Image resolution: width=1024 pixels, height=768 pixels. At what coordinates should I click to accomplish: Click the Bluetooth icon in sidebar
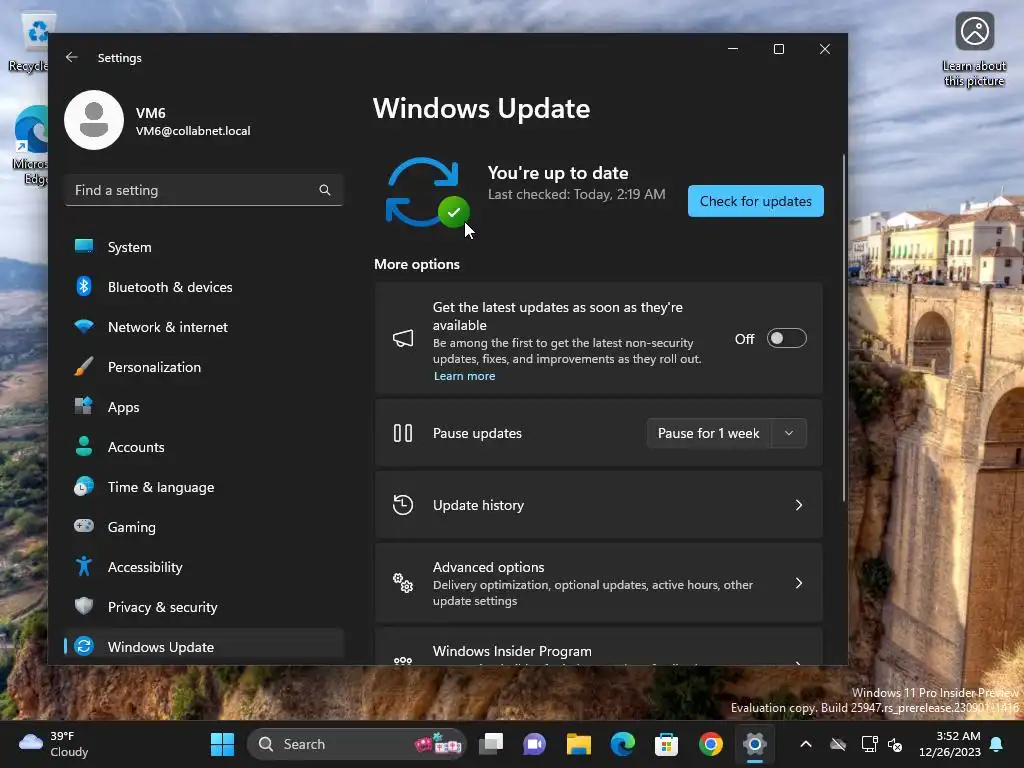click(84, 286)
